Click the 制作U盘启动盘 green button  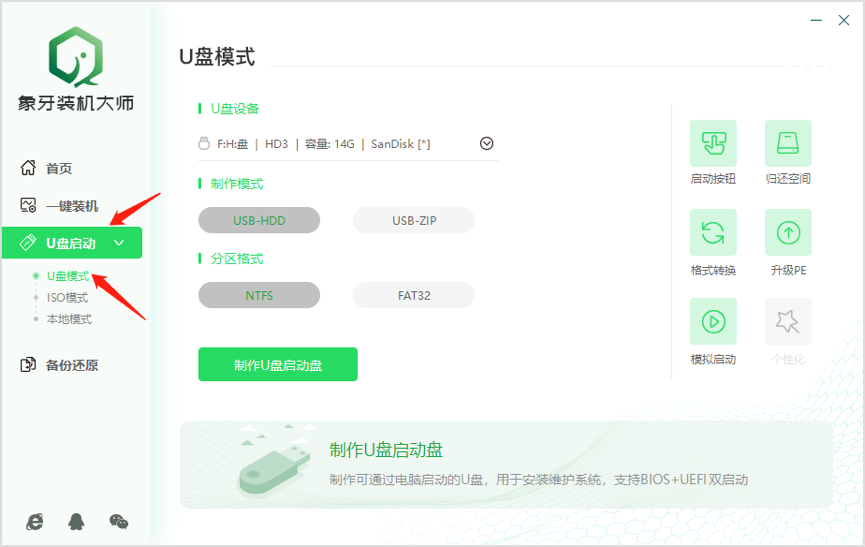tap(278, 365)
